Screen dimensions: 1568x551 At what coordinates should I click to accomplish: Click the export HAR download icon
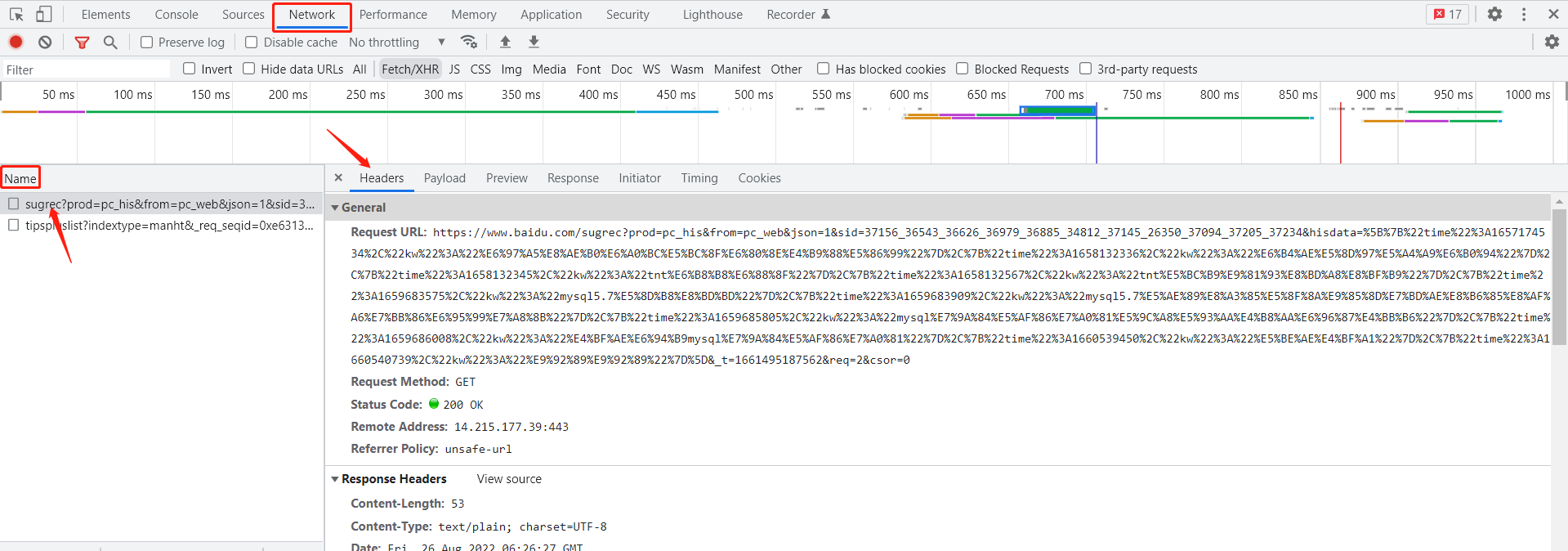coord(534,42)
